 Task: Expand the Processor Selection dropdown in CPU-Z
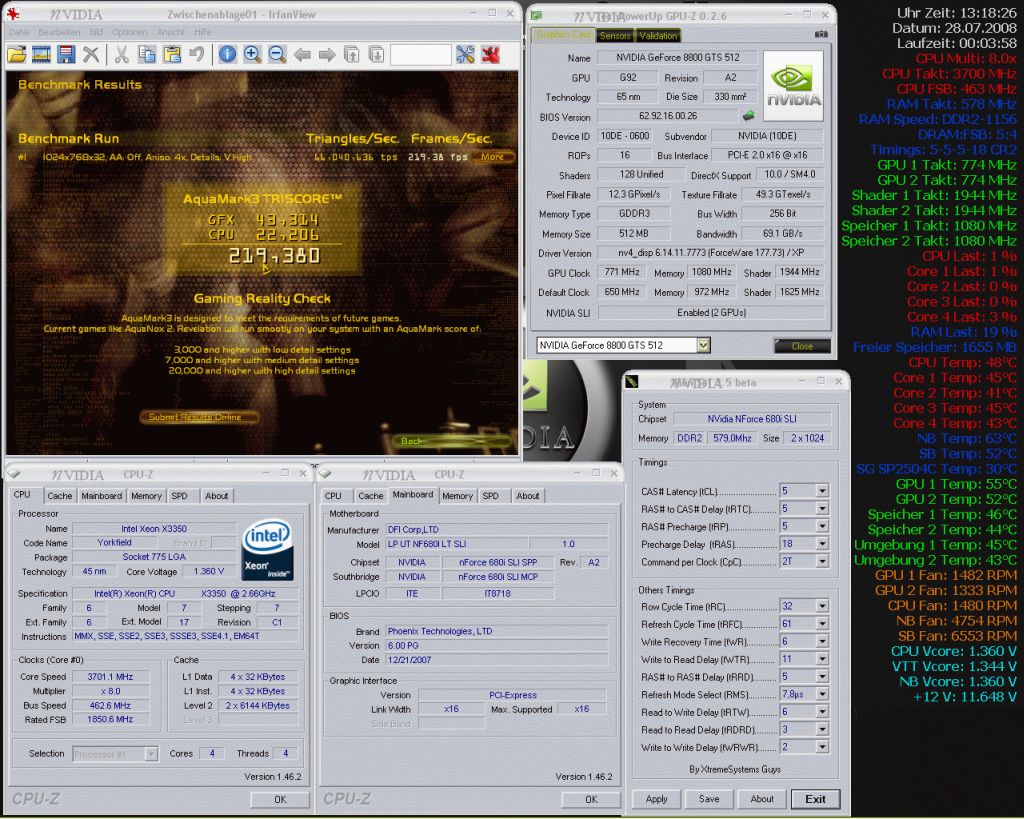(x=151, y=754)
